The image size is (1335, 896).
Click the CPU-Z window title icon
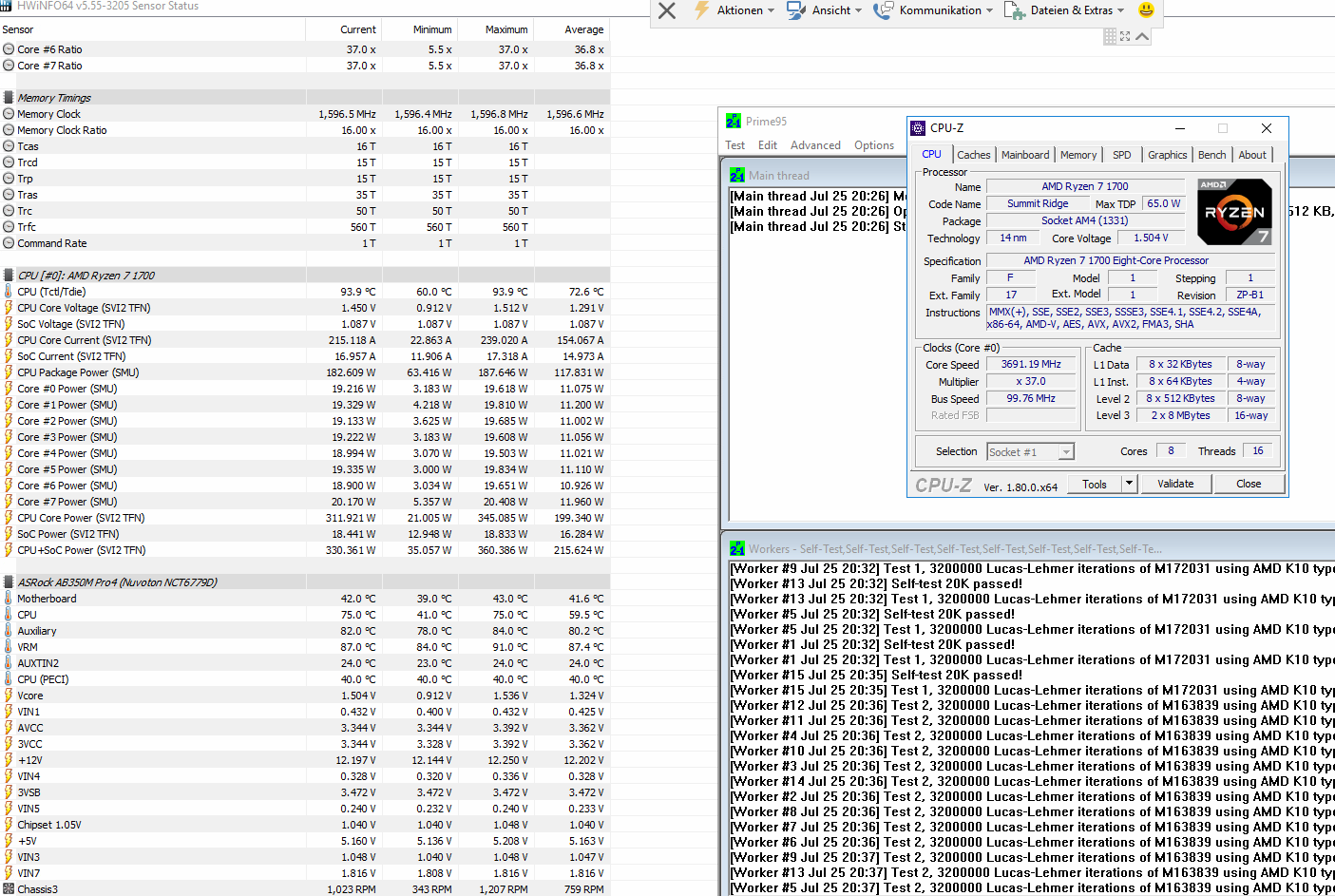pyautogui.click(x=918, y=128)
